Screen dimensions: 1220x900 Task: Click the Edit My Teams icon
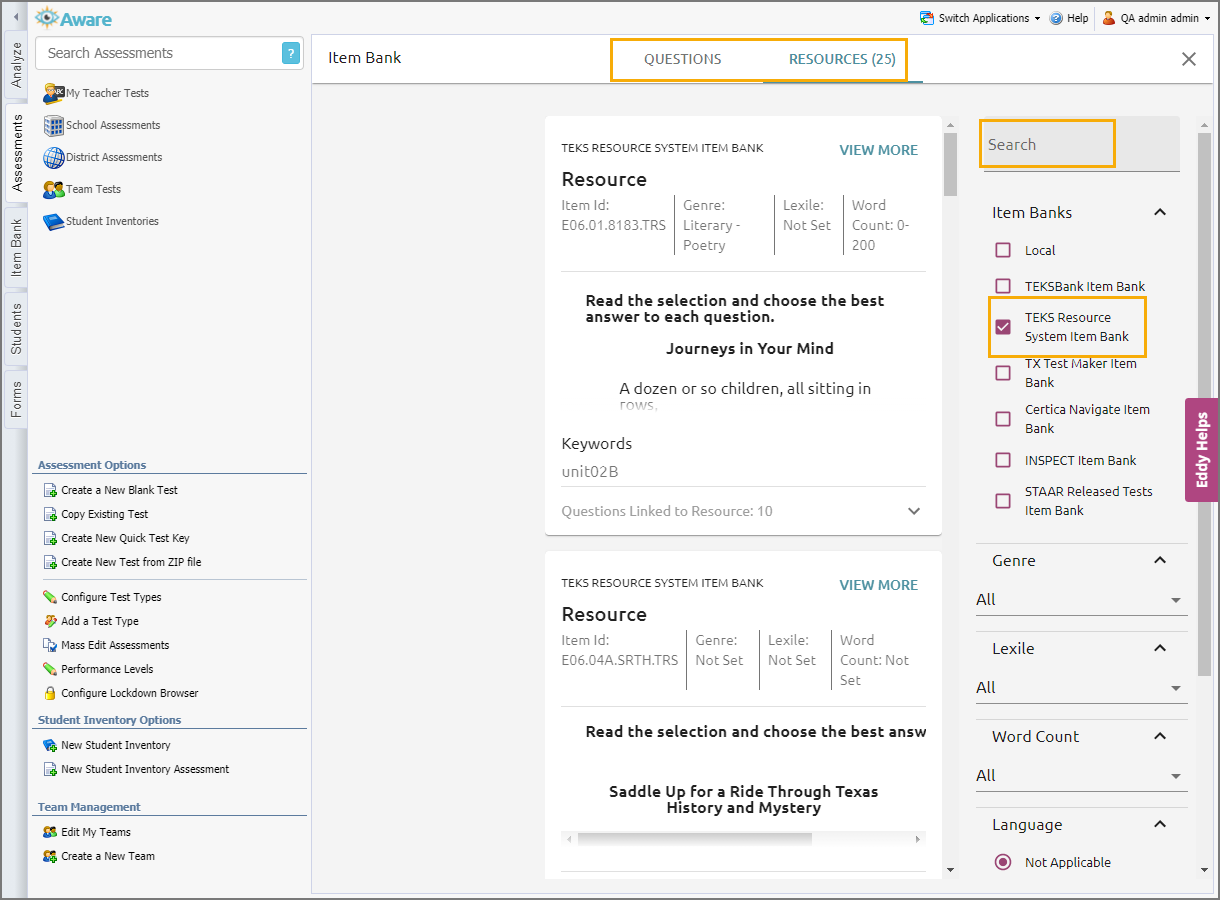click(50, 832)
